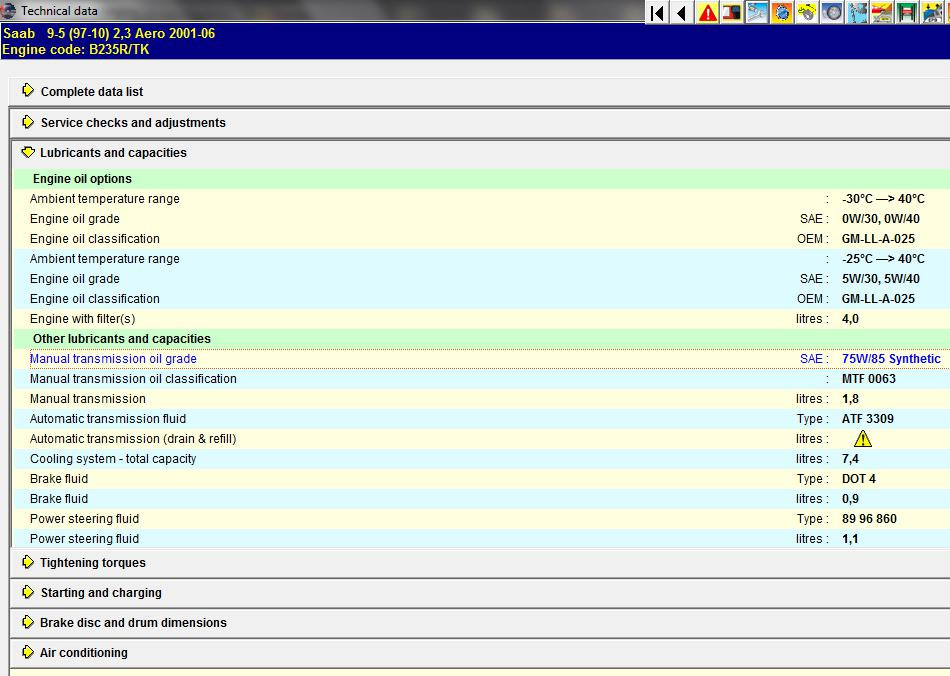The image size is (950, 676).
Task: Click the 0W/30, 0W/40 oil grade value
Action: [881, 219]
